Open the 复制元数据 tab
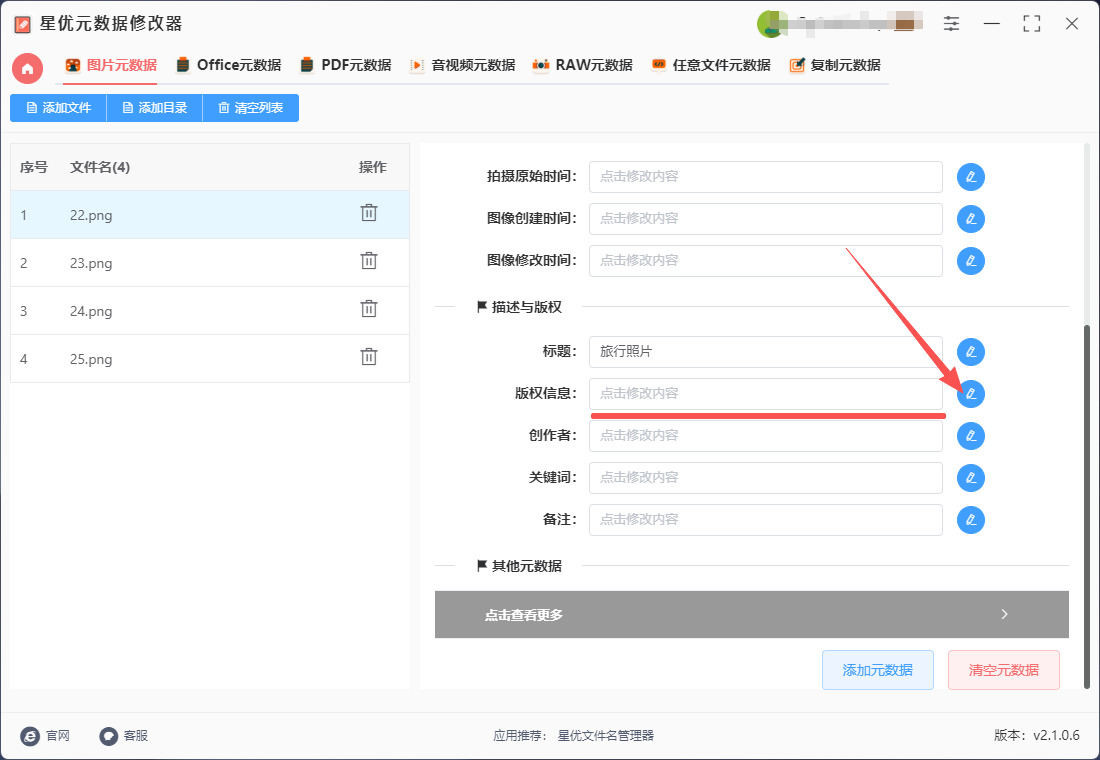This screenshot has width=1100, height=760. [x=835, y=65]
